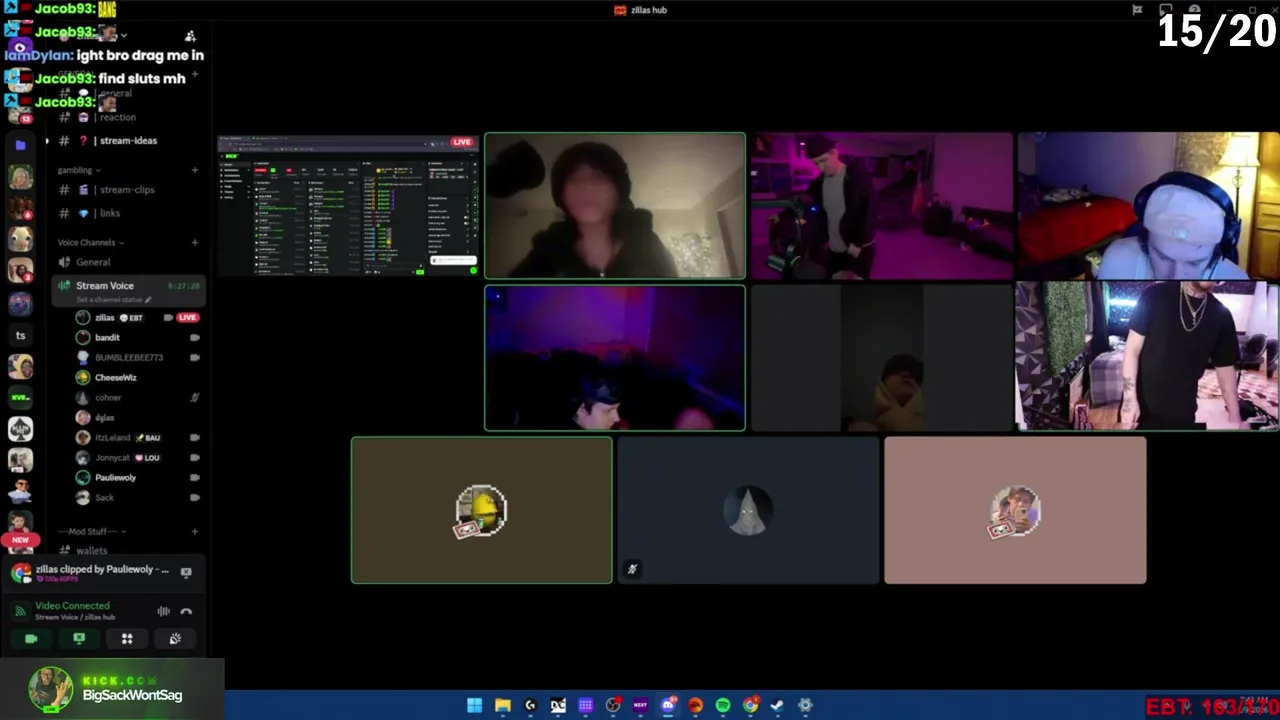Open the 'ts' server icon
Viewport: 1280px width, 720px height.
coord(20,335)
